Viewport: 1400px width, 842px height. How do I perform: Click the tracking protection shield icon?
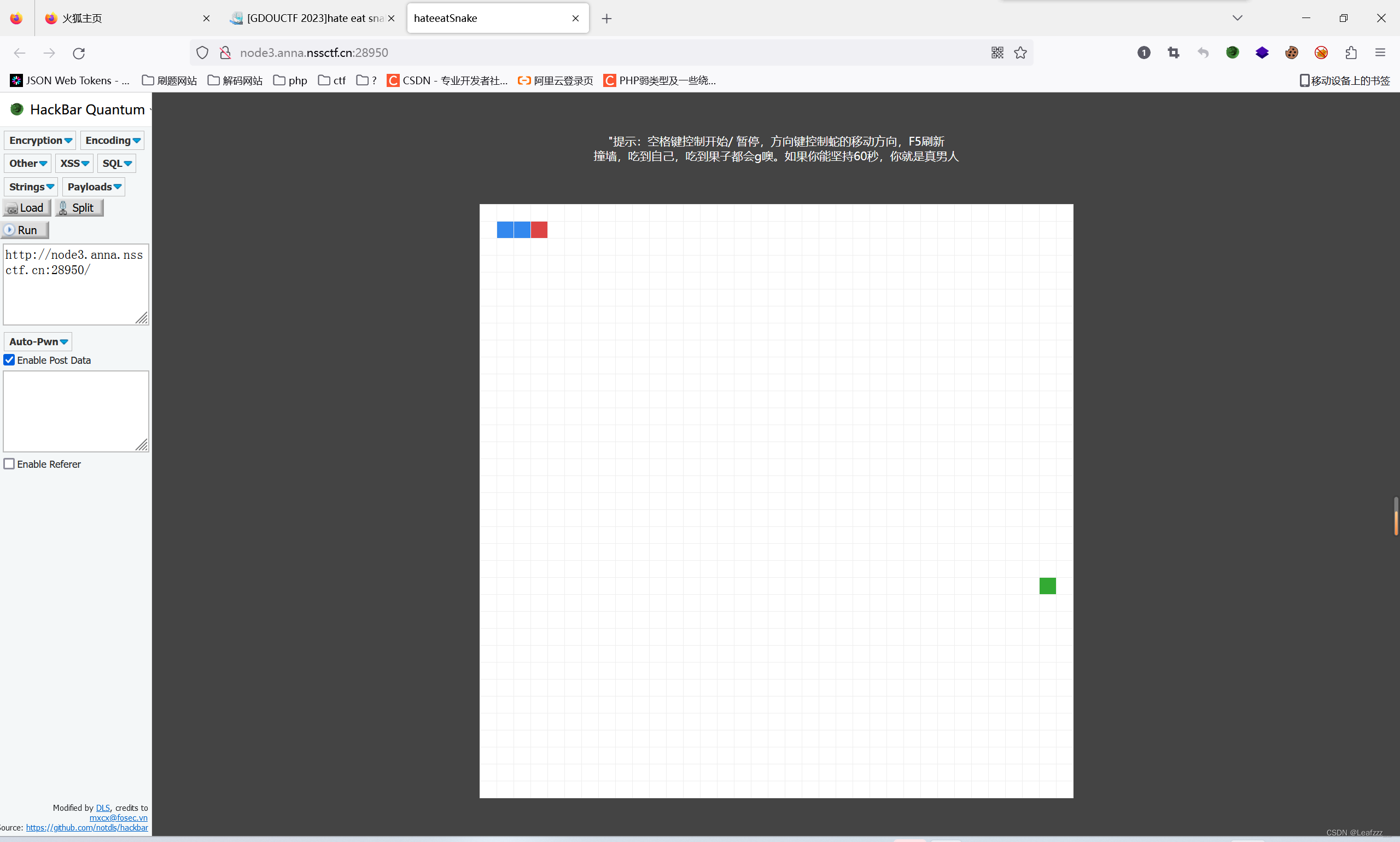(202, 53)
